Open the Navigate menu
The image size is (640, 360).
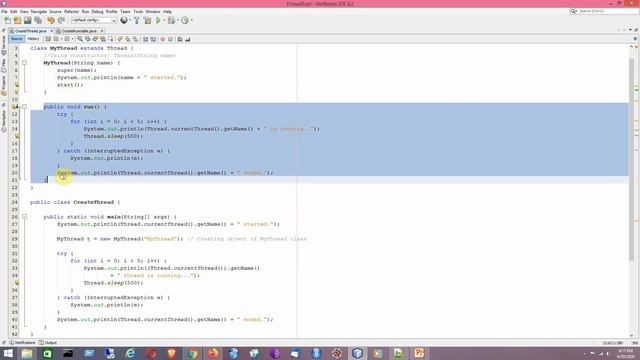pyautogui.click(x=39, y=11)
